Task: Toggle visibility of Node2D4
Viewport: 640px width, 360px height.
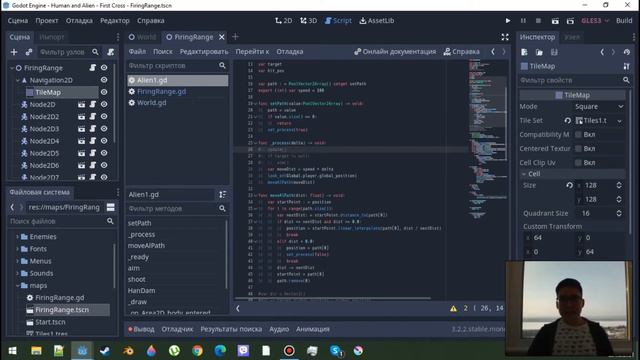Action: pos(104,141)
